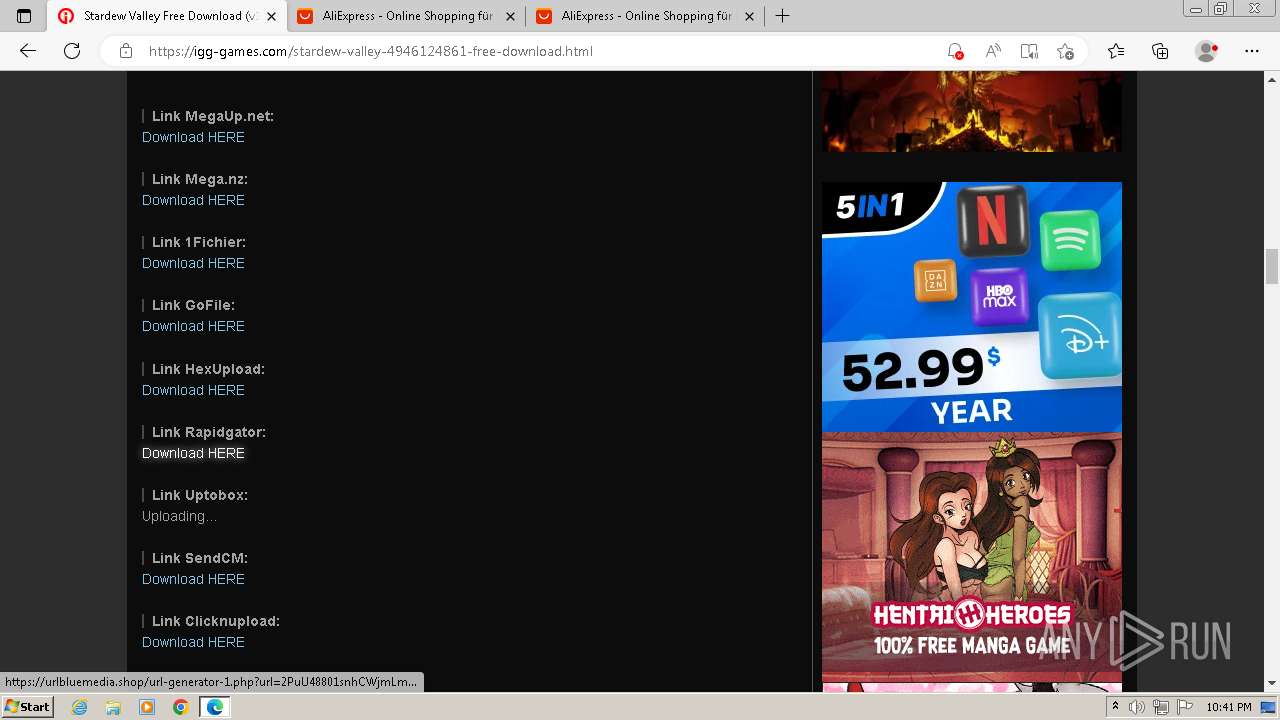The width and height of the screenshot is (1280, 720).
Task: Close the first AliExpress tab
Action: tap(510, 16)
